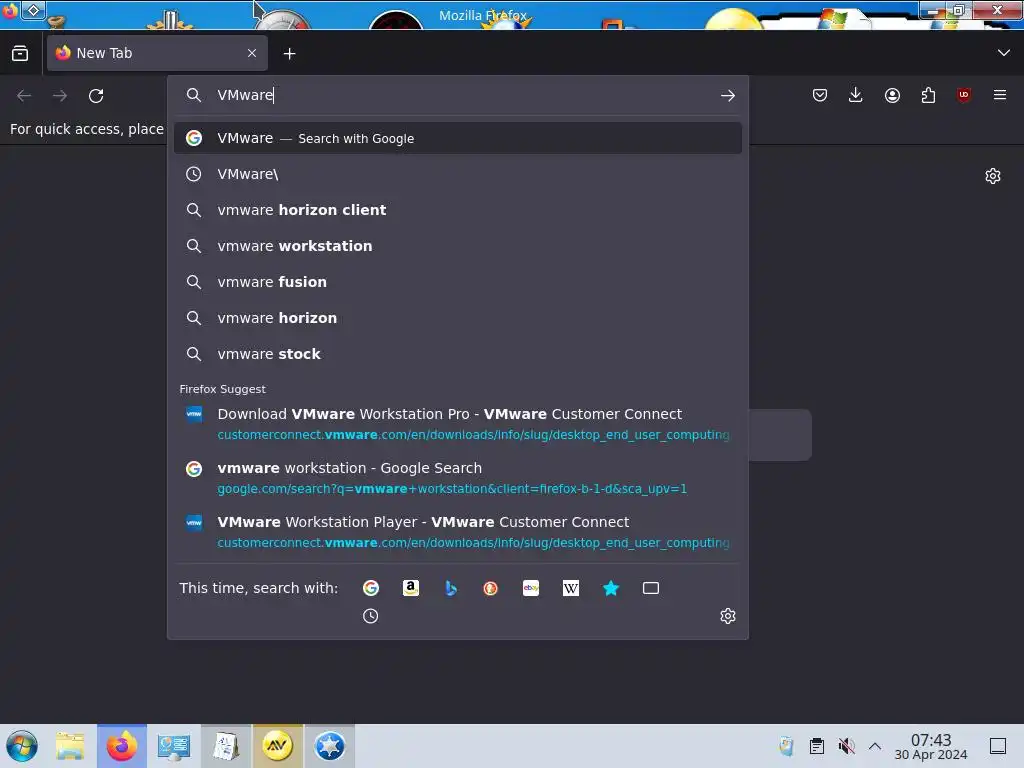The height and width of the screenshot is (768, 1024).
Task: Search this time with Amazon
Action: coord(411,588)
